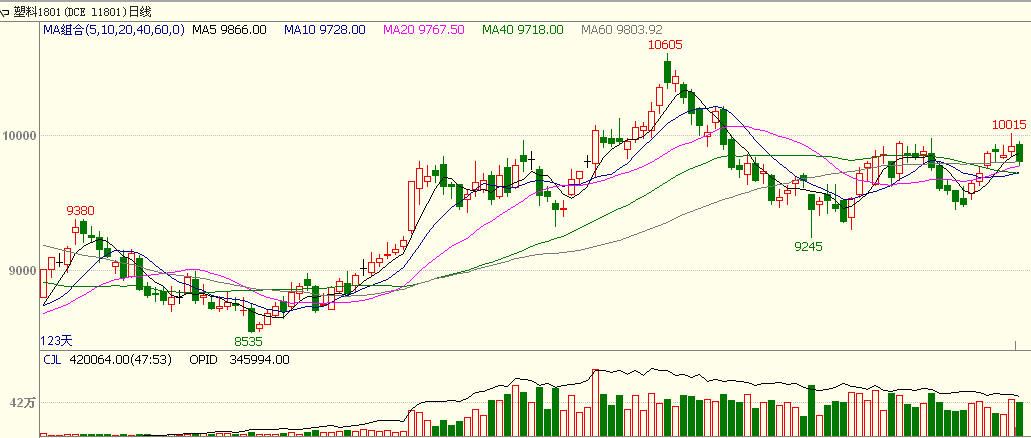The image size is (1031, 438).
Task: Click the 9000 price axis label
Action: coord(21,271)
